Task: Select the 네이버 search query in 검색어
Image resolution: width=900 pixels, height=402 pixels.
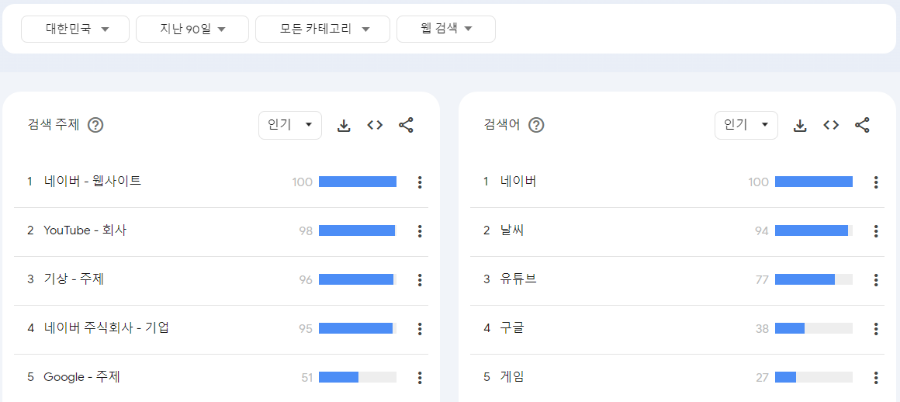Action: (518, 181)
